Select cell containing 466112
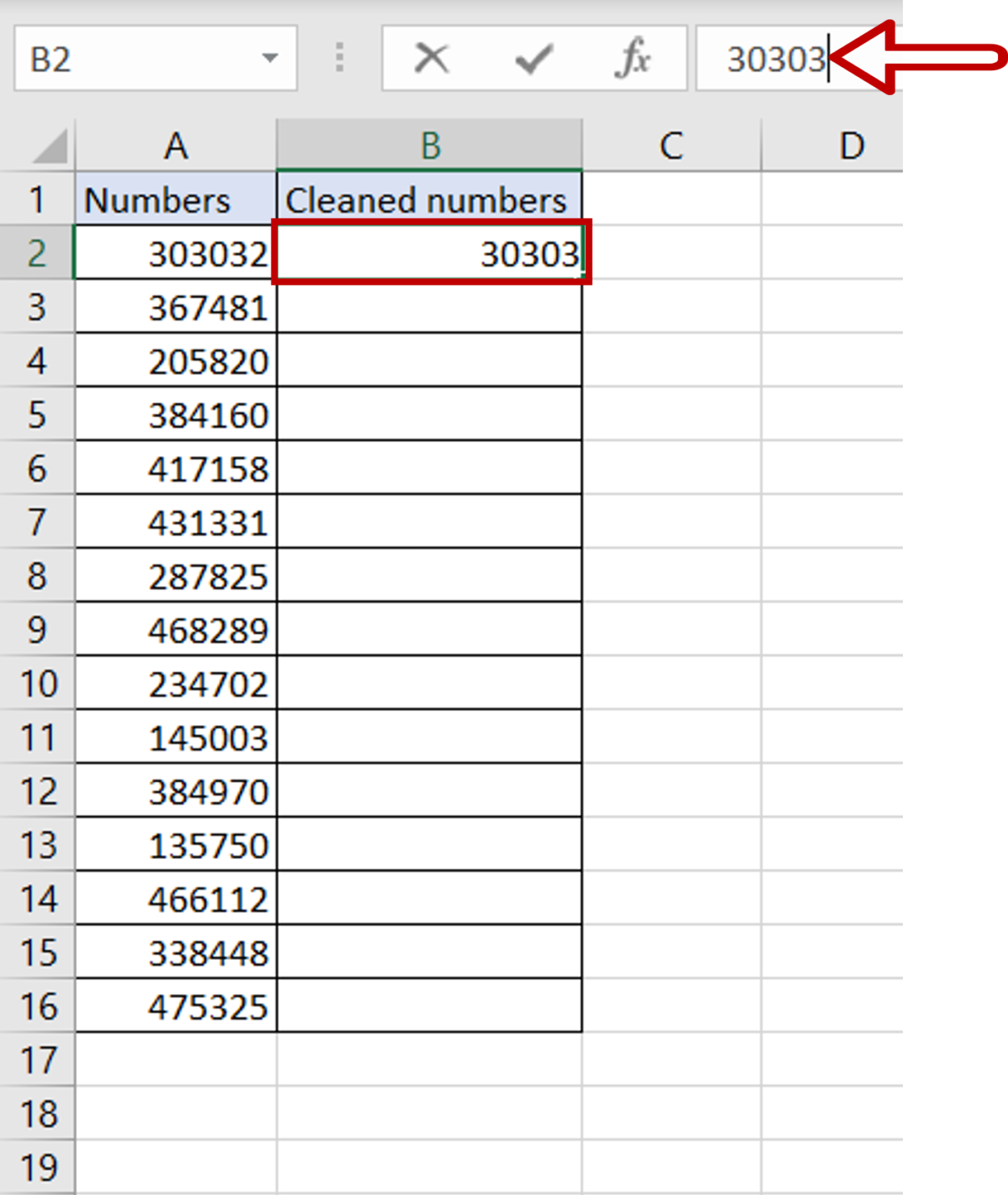Screen dimensions: 1008x1195 (176, 898)
